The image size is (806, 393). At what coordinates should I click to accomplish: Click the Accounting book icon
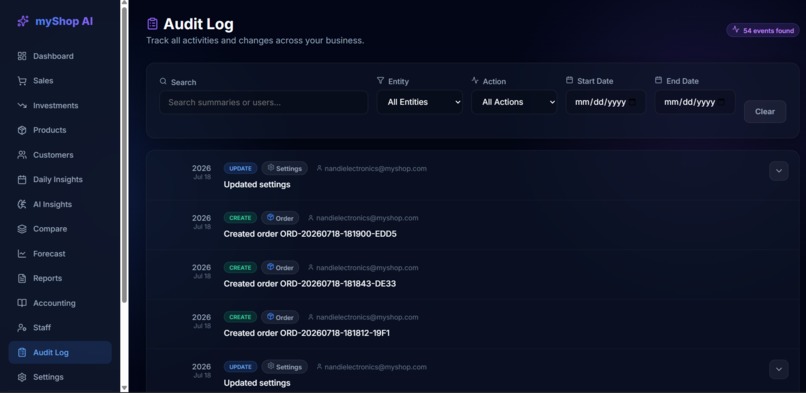(22, 303)
